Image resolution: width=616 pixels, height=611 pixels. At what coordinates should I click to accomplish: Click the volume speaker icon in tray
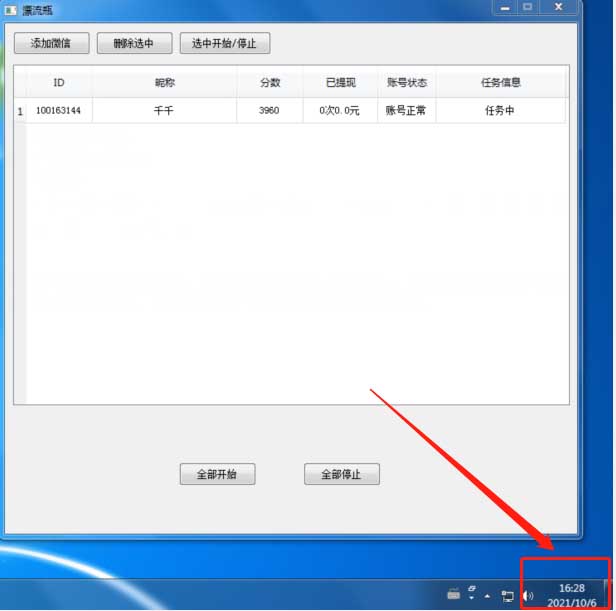tap(528, 596)
